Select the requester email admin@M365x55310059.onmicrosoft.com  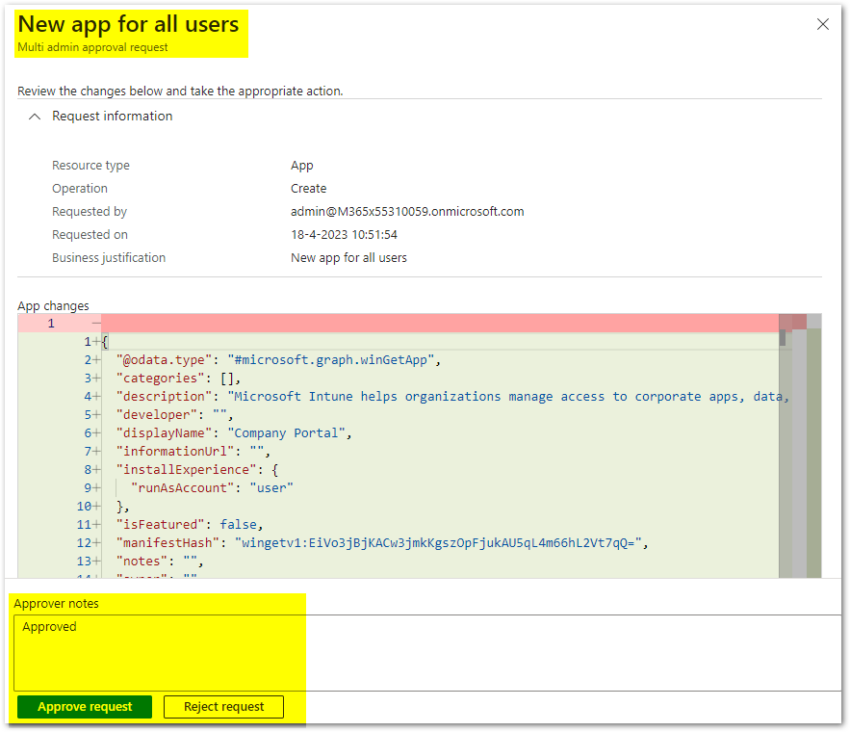[x=408, y=211]
